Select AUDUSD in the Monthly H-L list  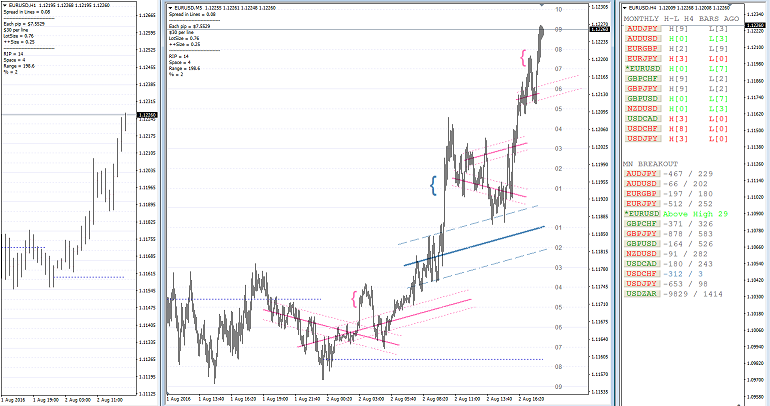tap(642, 39)
